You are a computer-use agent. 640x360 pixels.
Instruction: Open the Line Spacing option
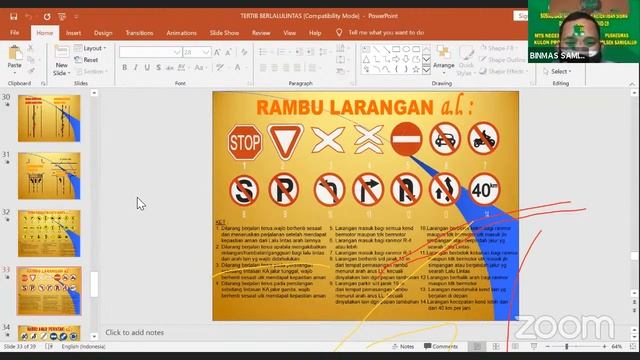click(324, 52)
